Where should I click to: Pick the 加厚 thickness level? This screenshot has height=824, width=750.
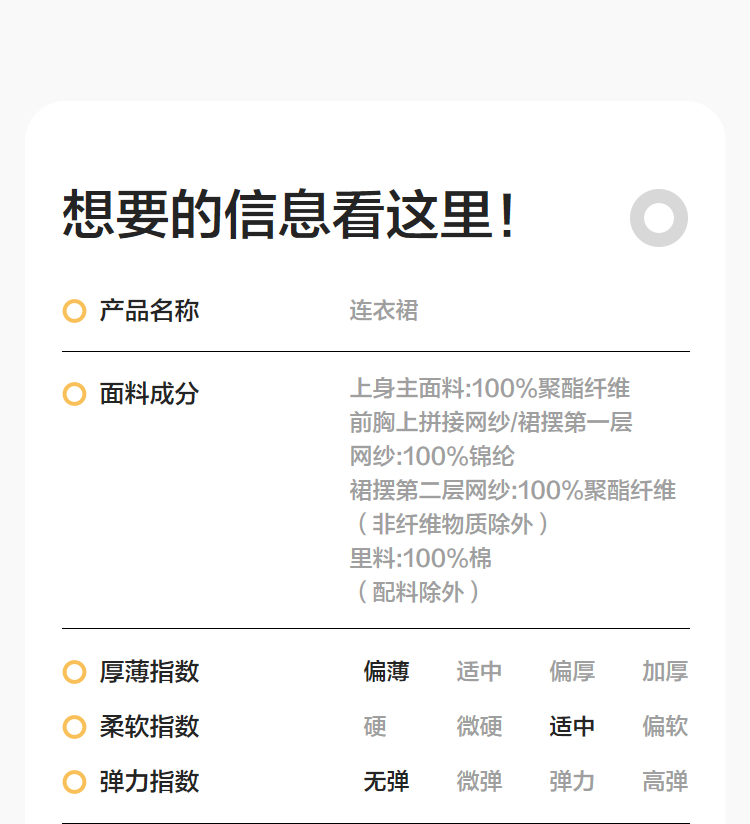(665, 672)
